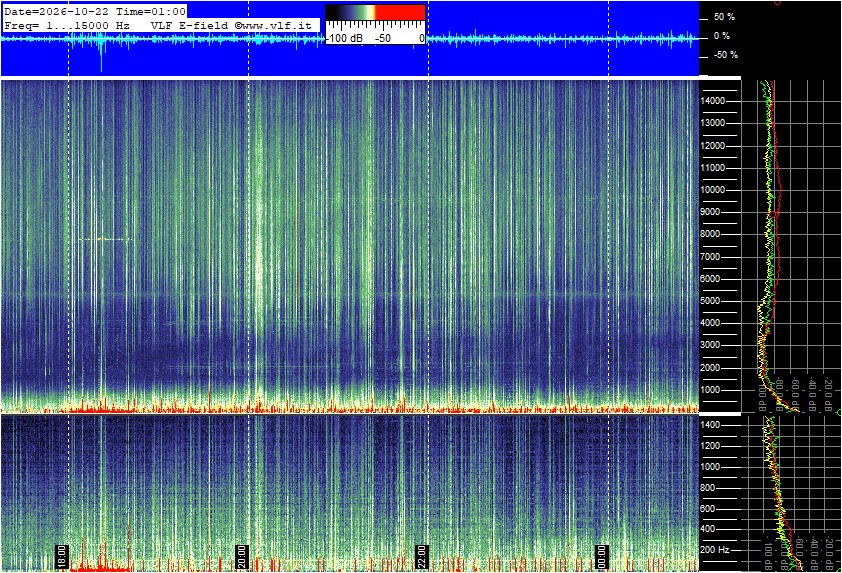This screenshot has width=842, height=573.
Task: Click the 11000 frequency axis label
Action: point(713,168)
